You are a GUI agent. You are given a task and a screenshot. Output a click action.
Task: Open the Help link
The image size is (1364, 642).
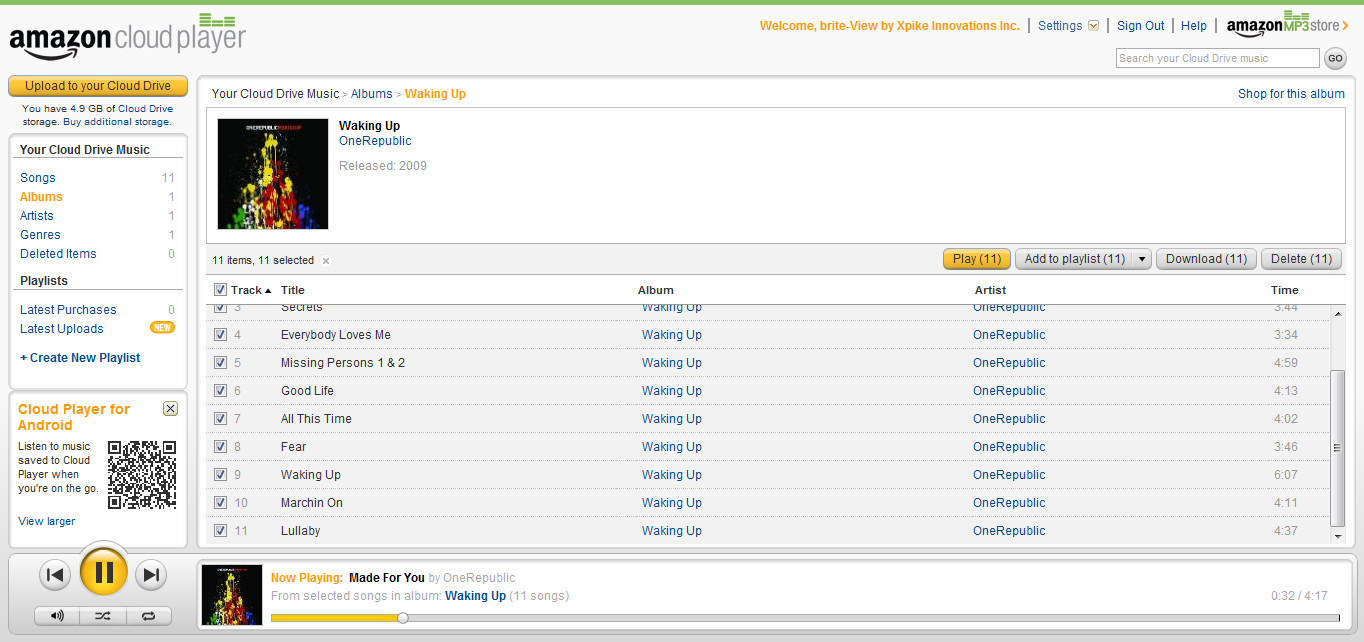pos(1194,26)
